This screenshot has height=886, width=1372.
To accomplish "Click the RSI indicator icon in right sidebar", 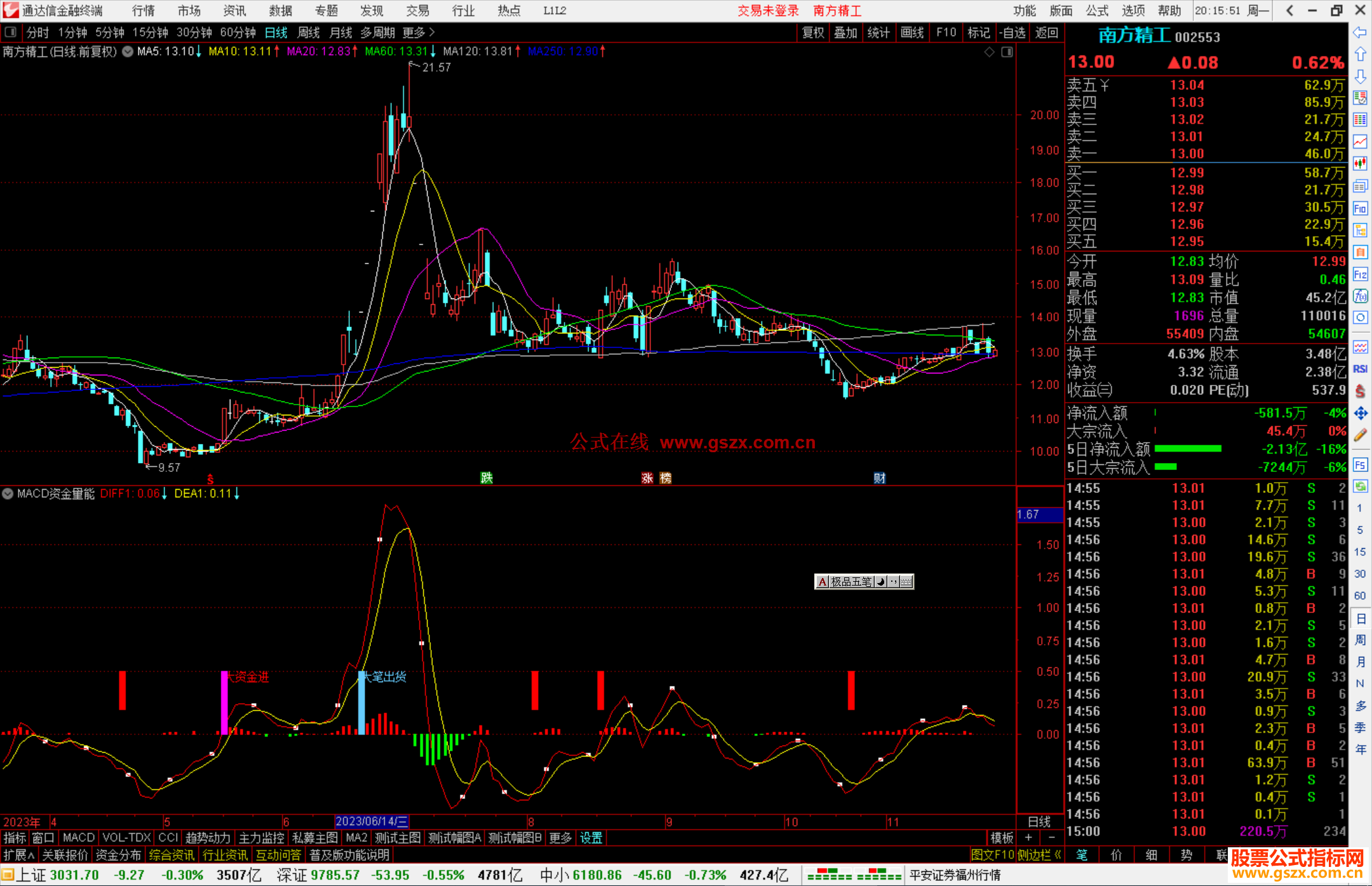I will click(x=1360, y=369).
